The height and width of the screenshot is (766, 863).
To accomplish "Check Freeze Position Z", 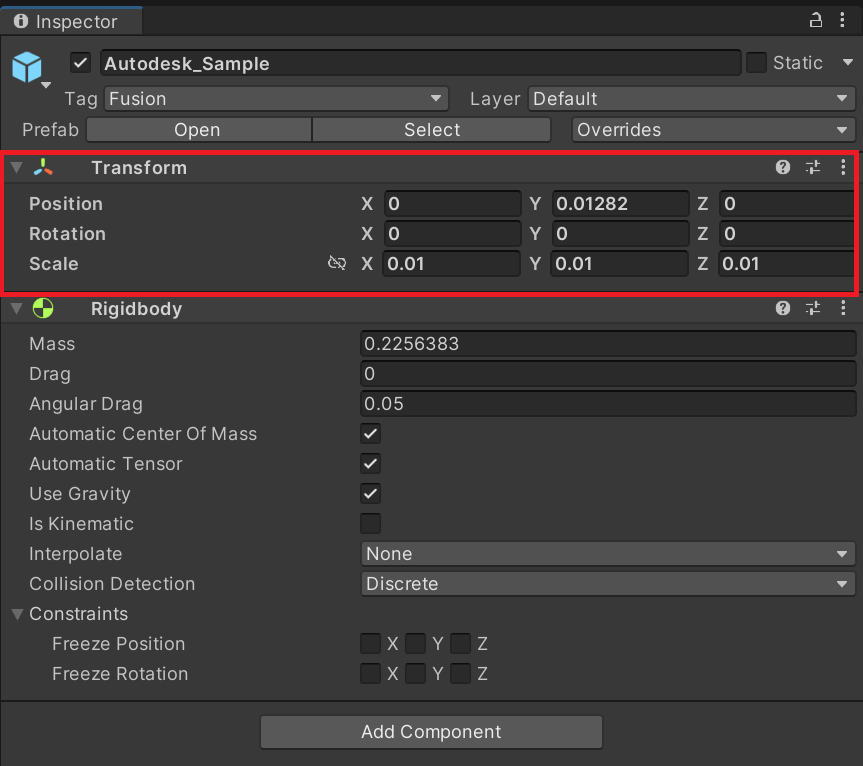I will (460, 643).
